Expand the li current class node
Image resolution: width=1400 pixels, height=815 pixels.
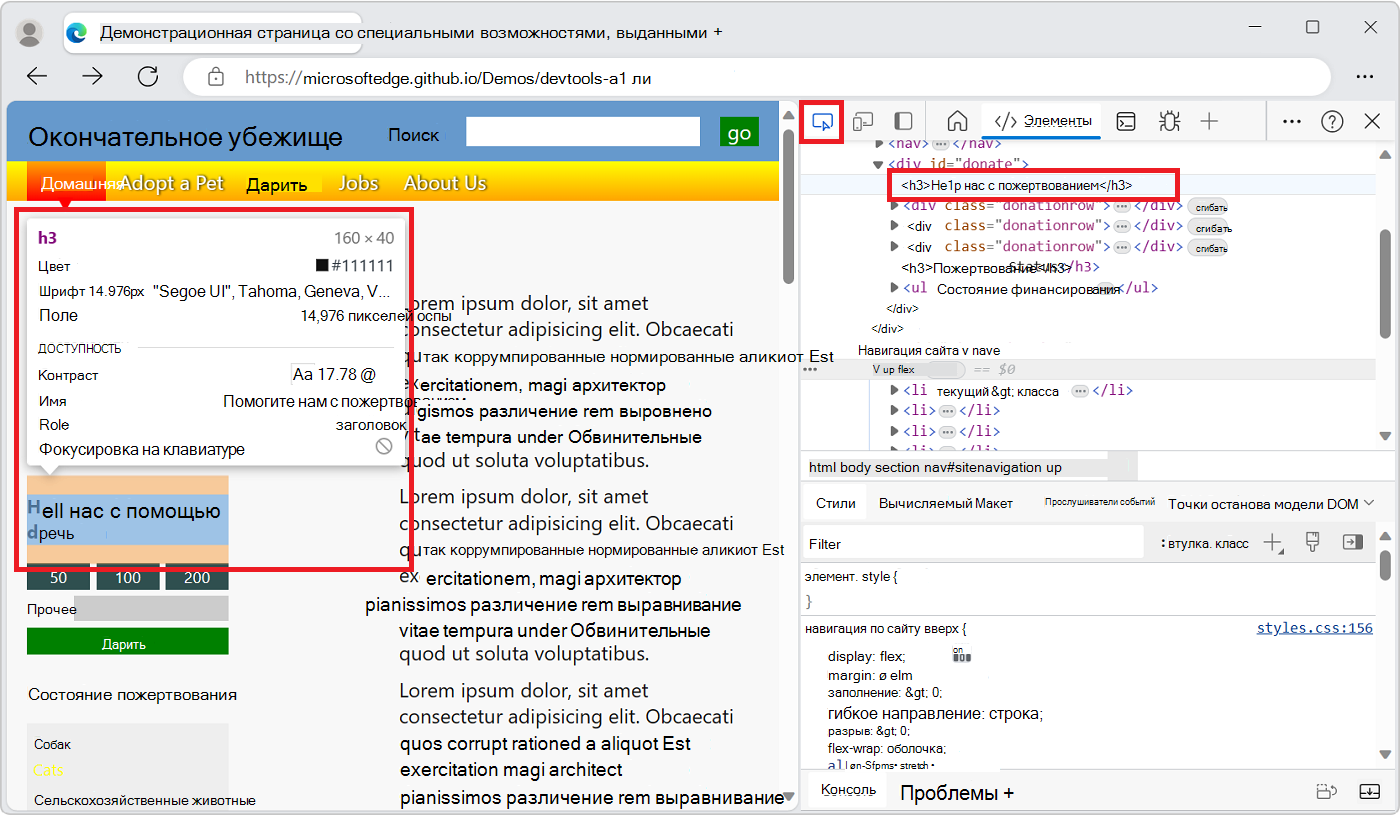895,391
